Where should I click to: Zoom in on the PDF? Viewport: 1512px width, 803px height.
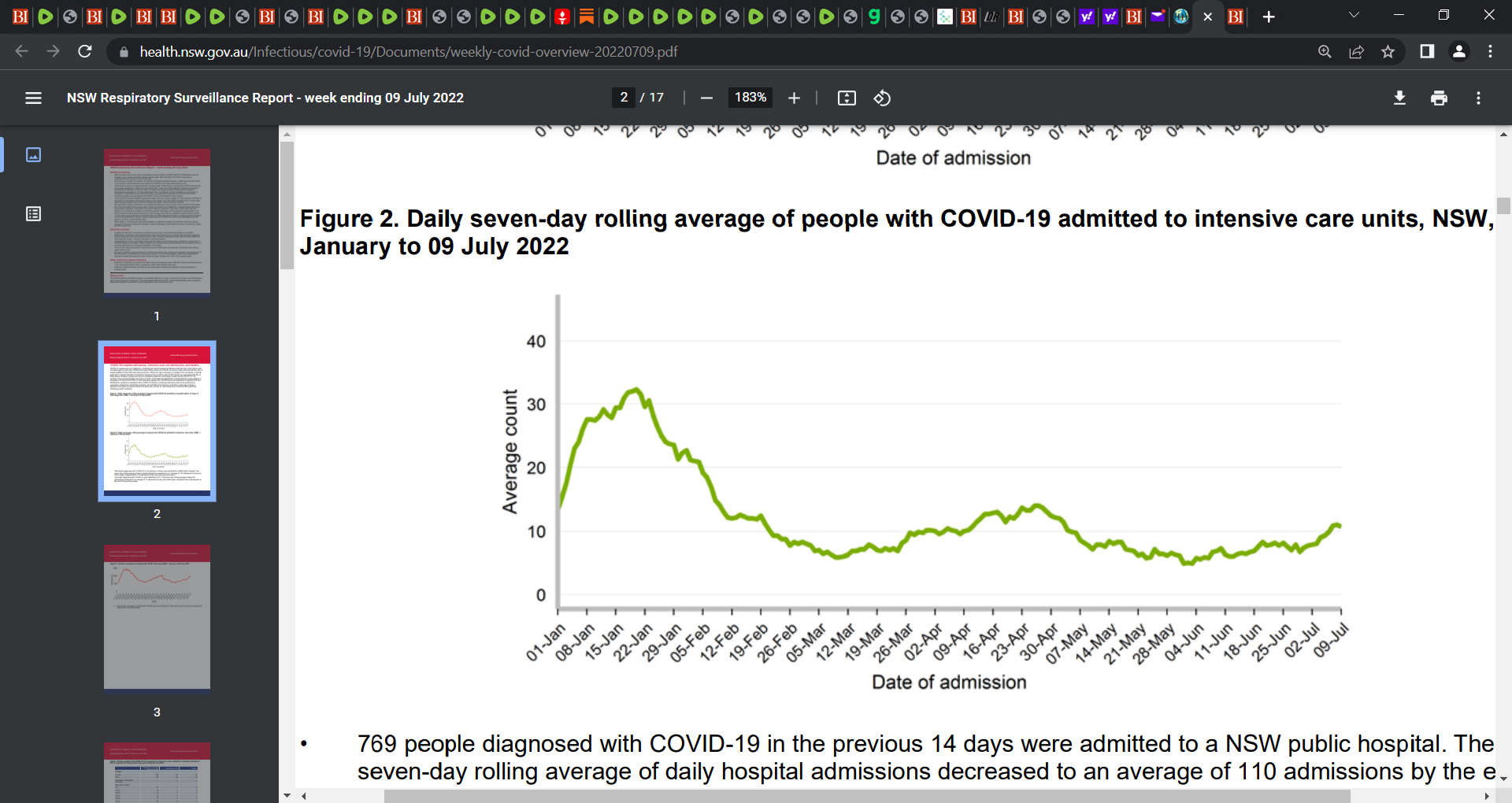(x=794, y=98)
